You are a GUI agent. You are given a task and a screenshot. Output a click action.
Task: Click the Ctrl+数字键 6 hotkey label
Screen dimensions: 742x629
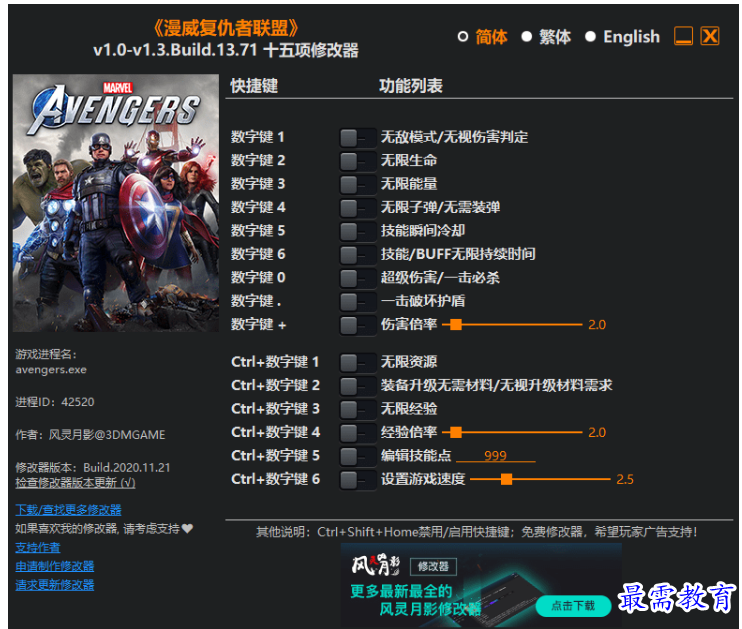[275, 479]
